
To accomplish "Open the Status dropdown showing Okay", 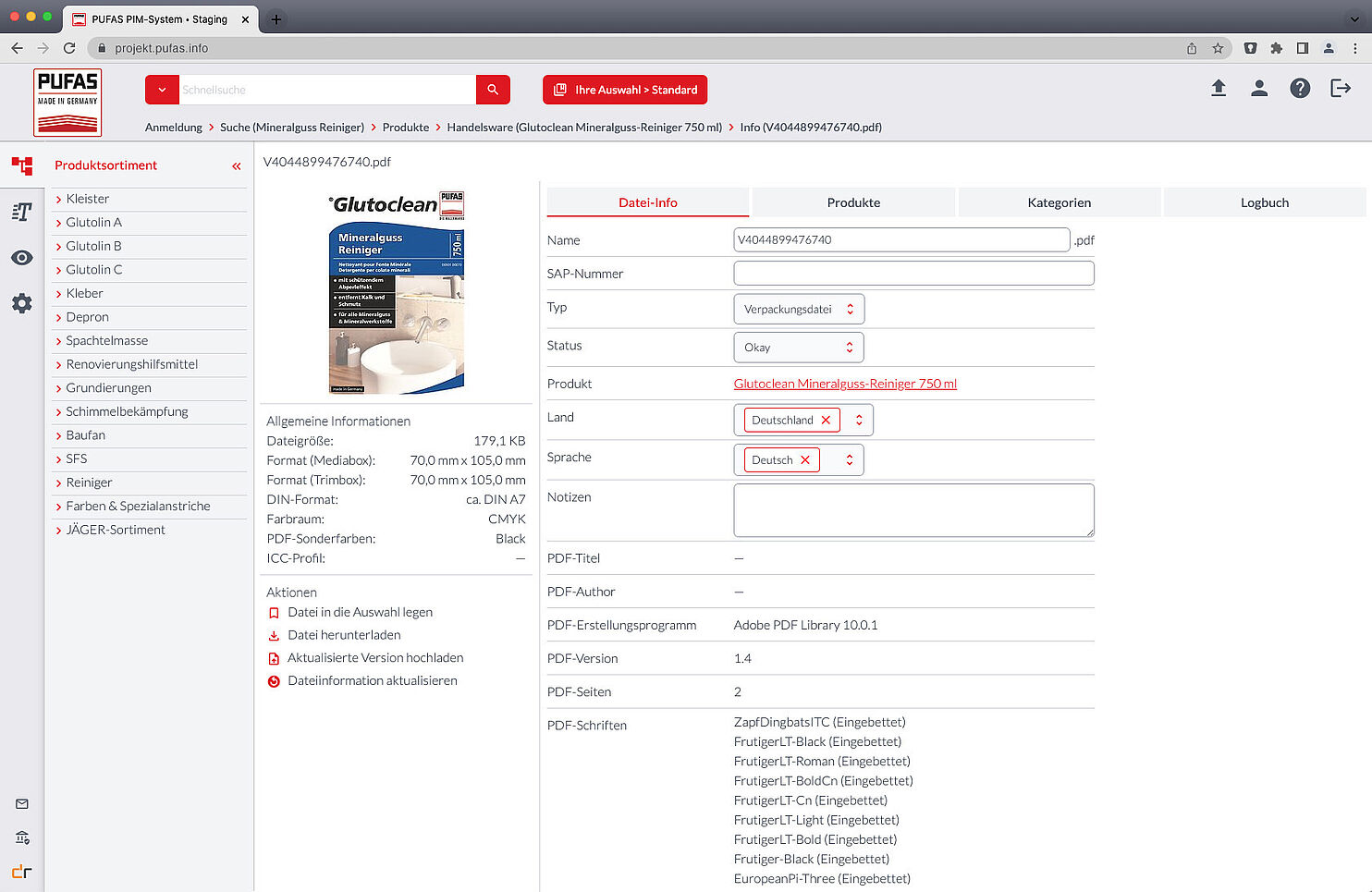I will (799, 348).
